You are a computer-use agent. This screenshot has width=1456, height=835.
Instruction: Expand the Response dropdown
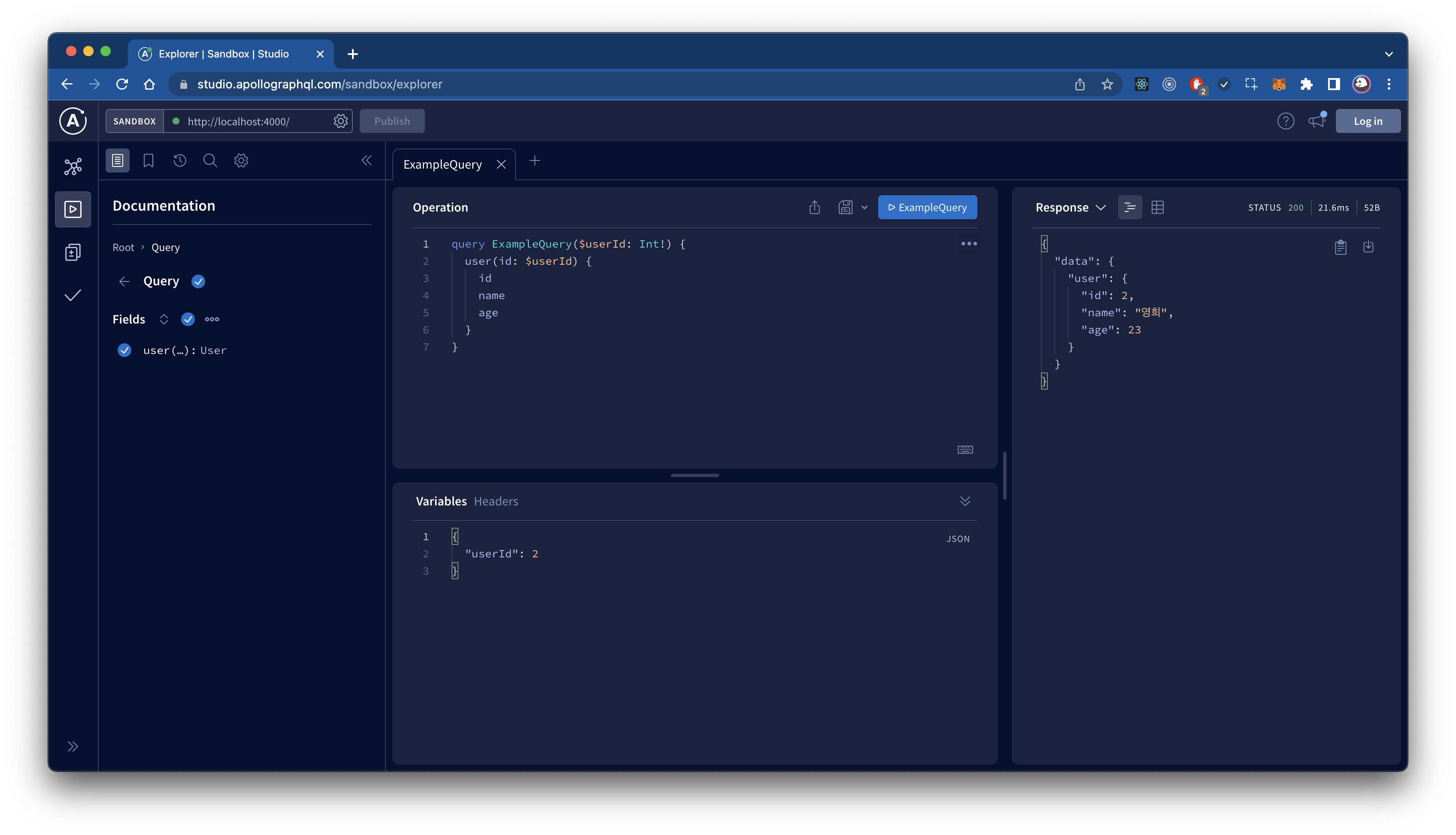click(1071, 207)
